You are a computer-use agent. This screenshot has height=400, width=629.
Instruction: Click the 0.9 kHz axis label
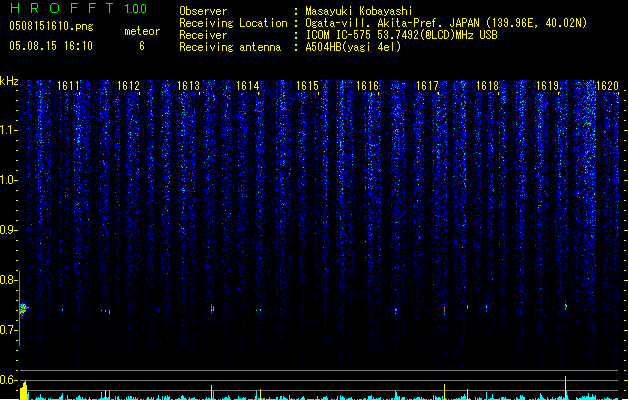8,230
